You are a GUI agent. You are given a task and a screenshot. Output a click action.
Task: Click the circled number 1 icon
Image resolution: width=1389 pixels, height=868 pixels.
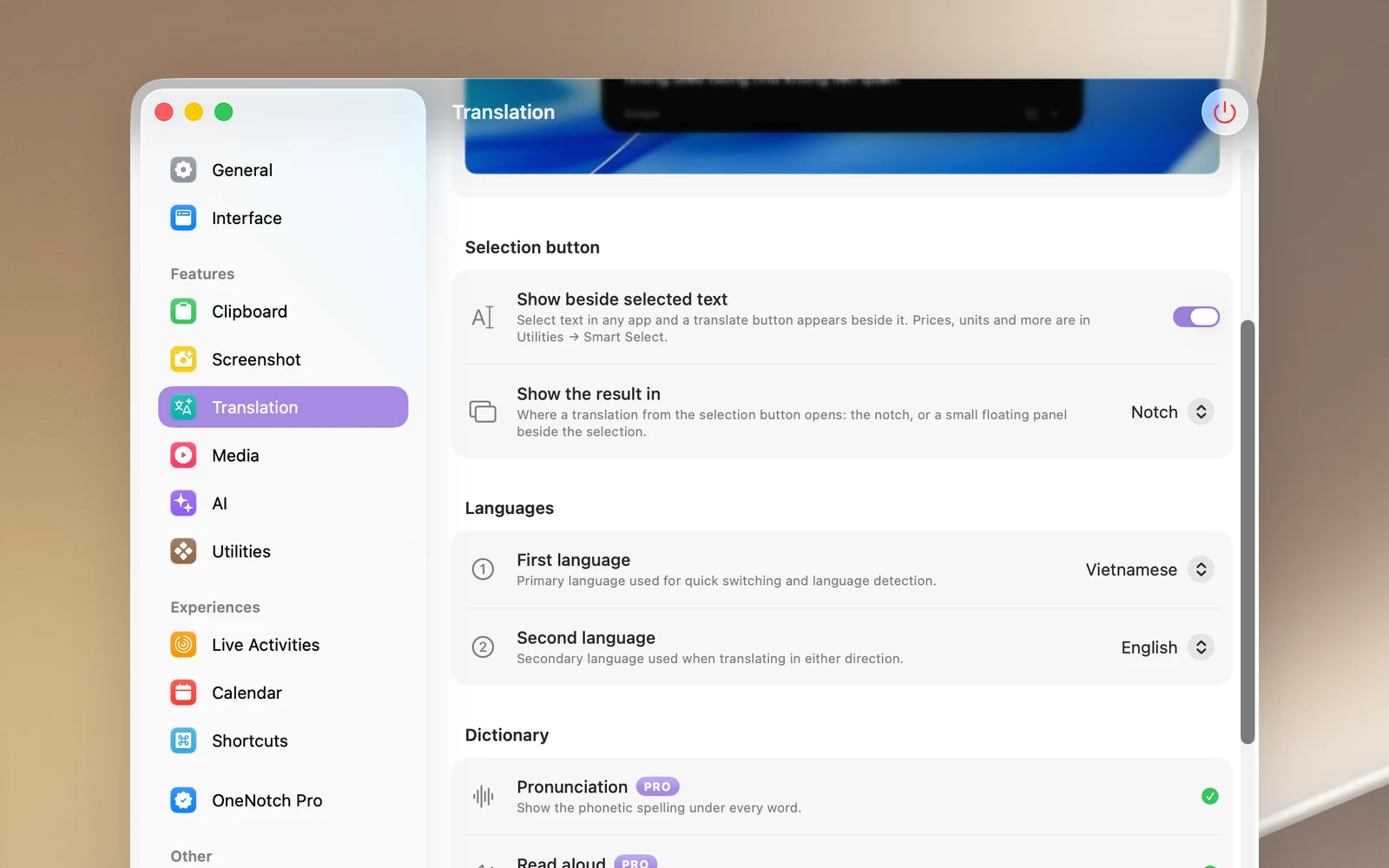click(483, 569)
